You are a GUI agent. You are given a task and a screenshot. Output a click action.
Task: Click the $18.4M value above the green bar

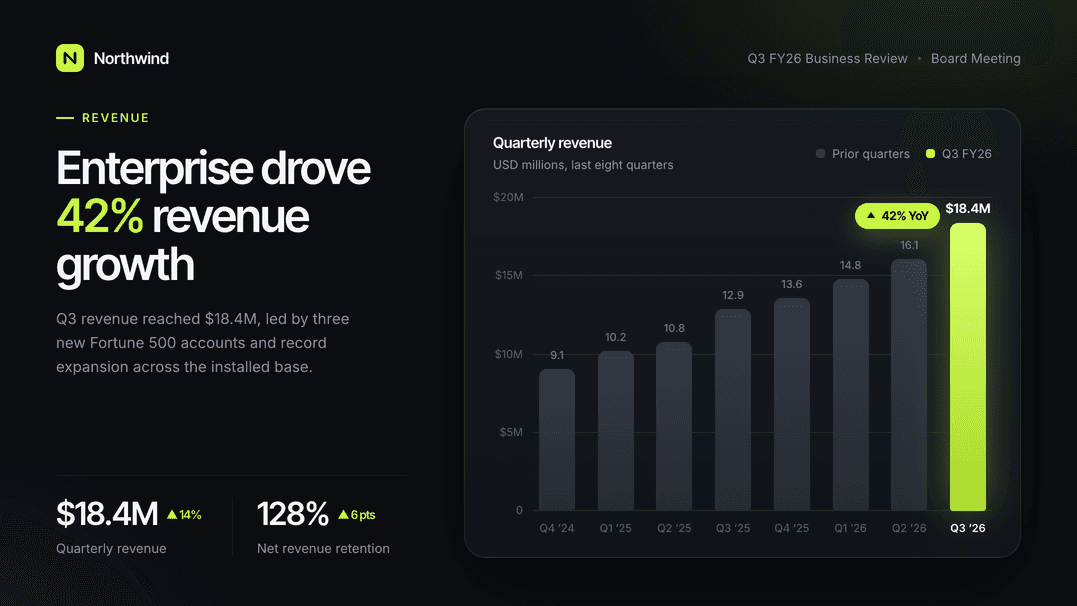tap(968, 208)
